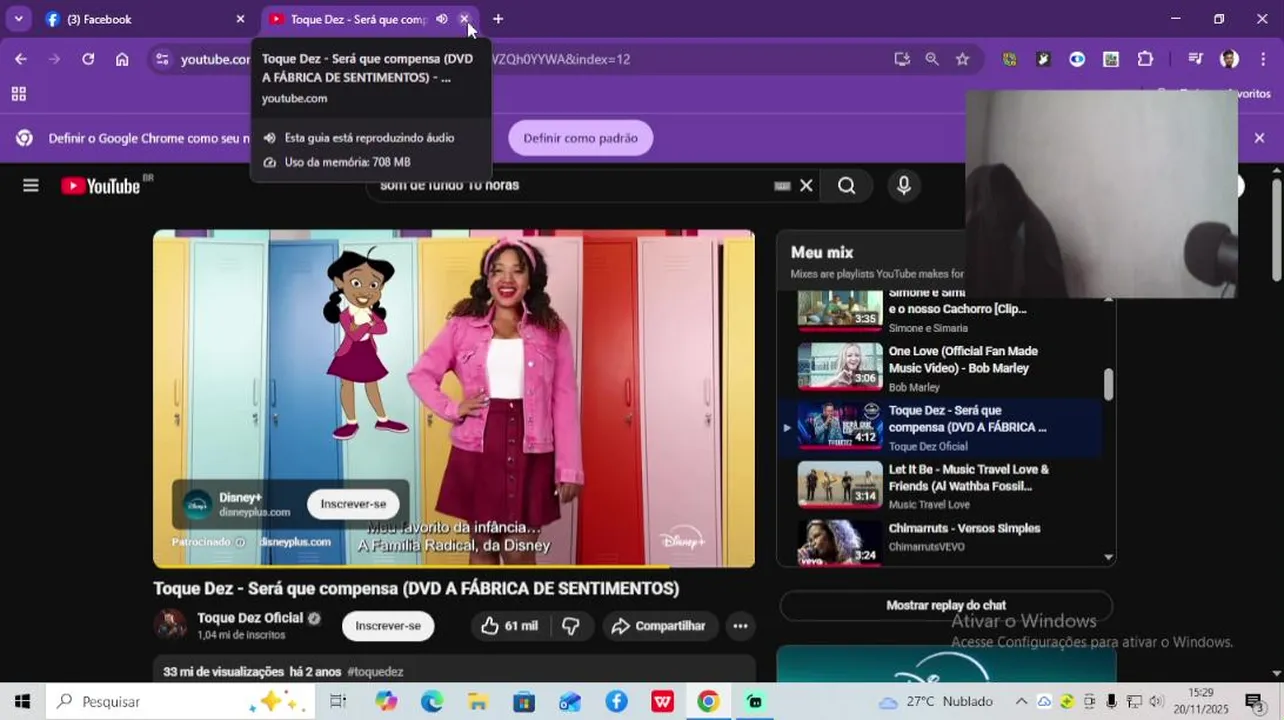Click Definir como padrão button
Screen dimensions: 1284x720
click(580, 138)
